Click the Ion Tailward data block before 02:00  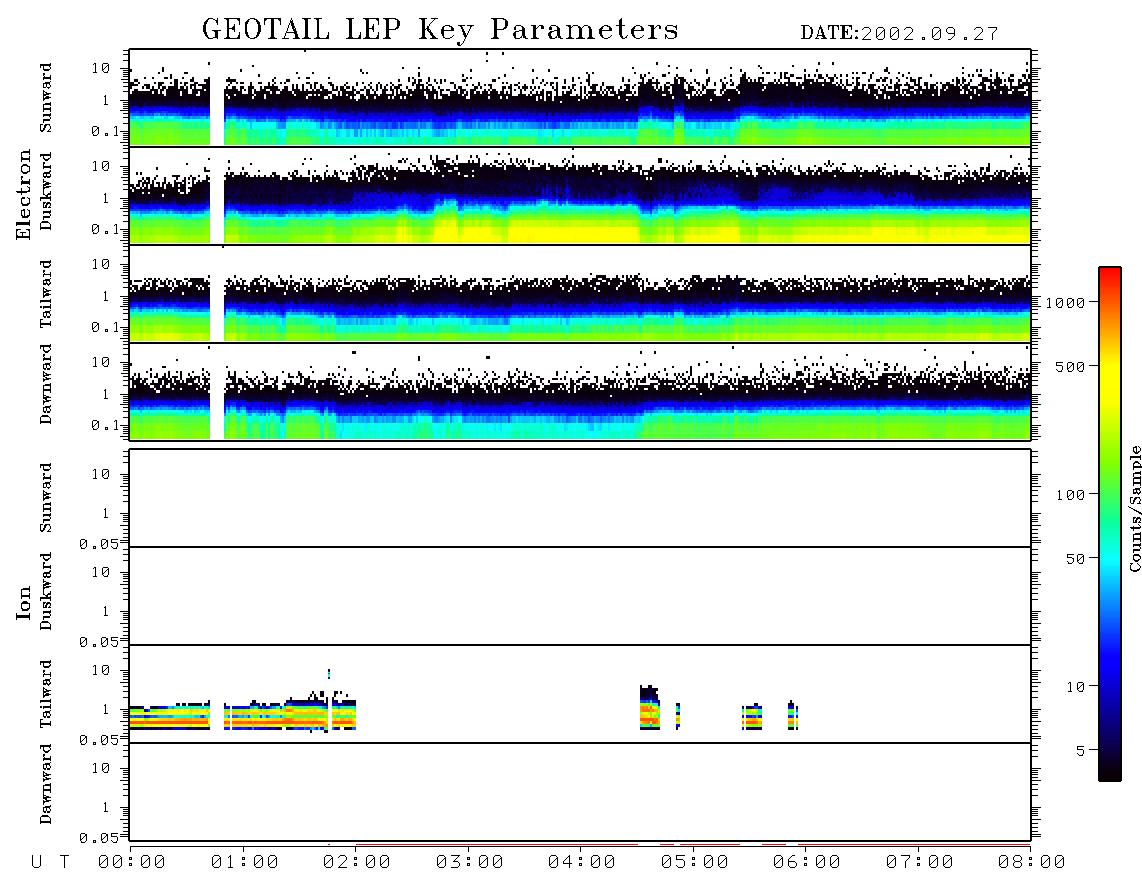tap(243, 715)
